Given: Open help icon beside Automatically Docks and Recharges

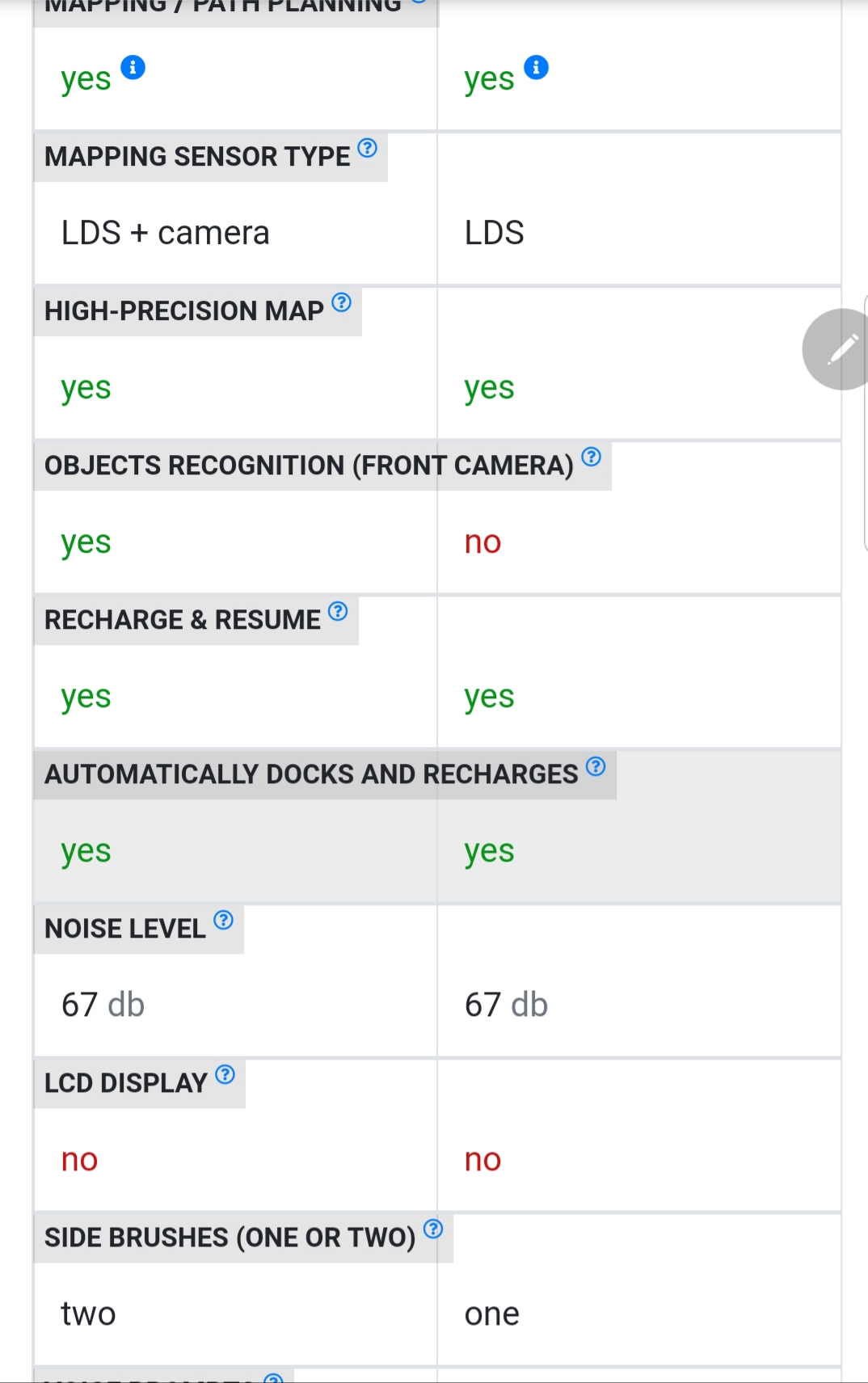Looking at the screenshot, I should pos(596,766).
